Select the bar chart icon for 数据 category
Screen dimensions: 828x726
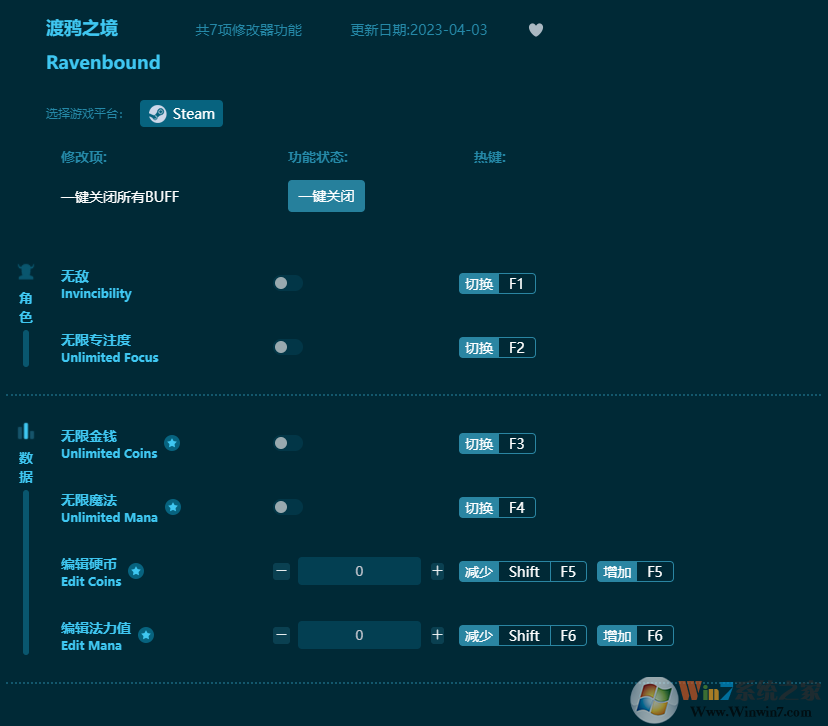point(25,431)
